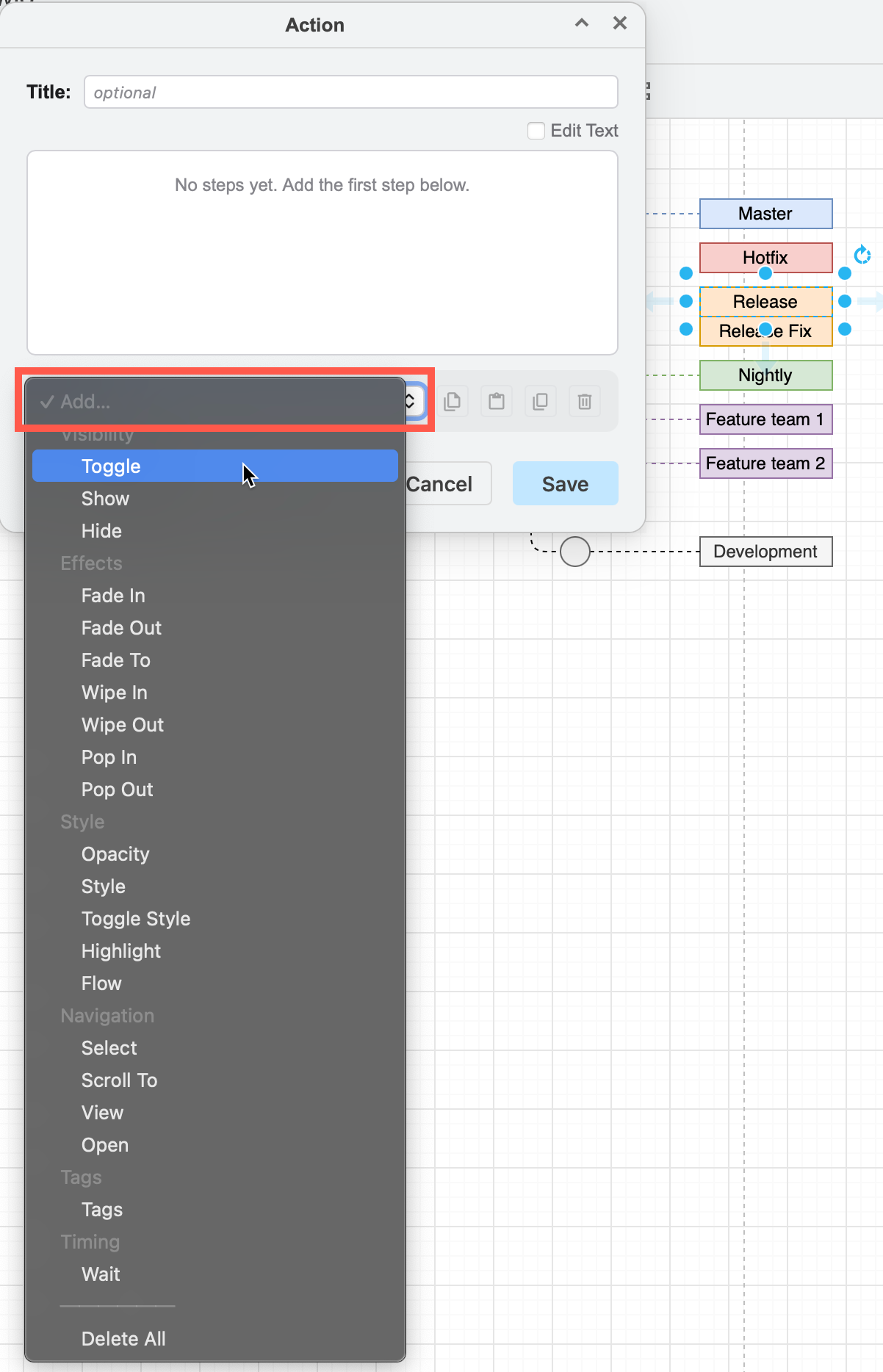Select the Development shape

pyautogui.click(x=765, y=552)
